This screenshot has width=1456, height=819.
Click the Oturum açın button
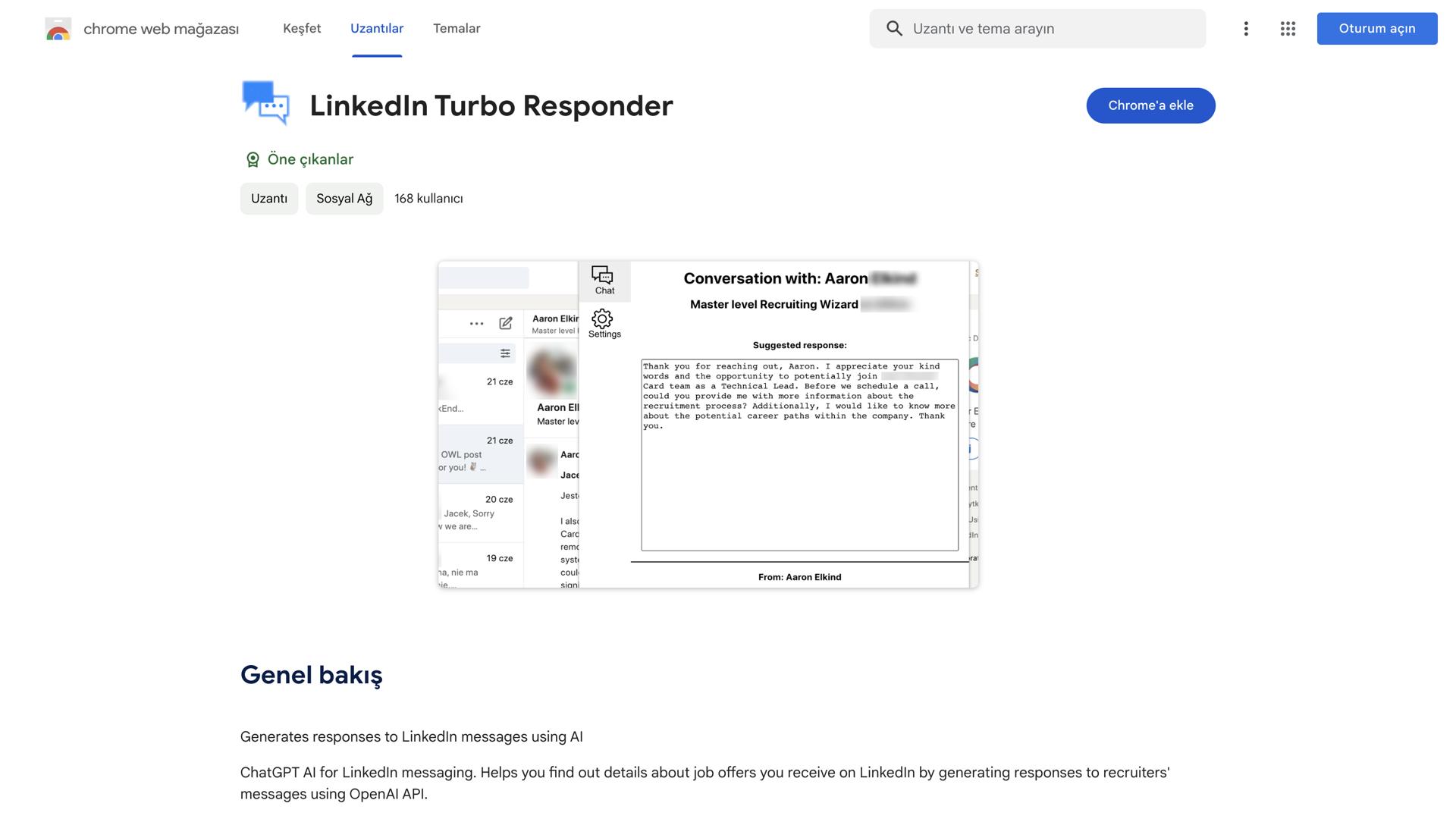(1376, 28)
